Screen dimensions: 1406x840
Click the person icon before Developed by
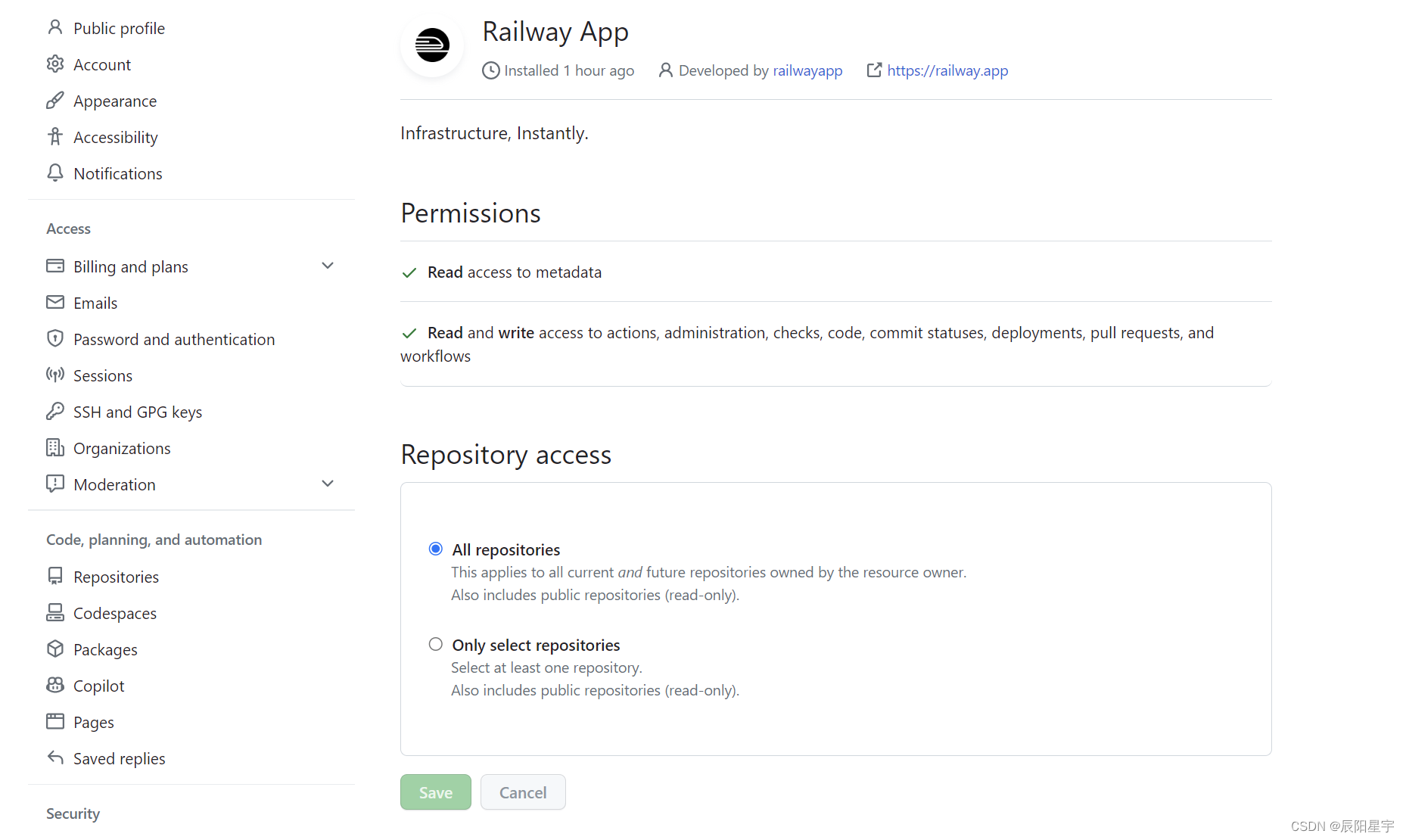coord(666,70)
